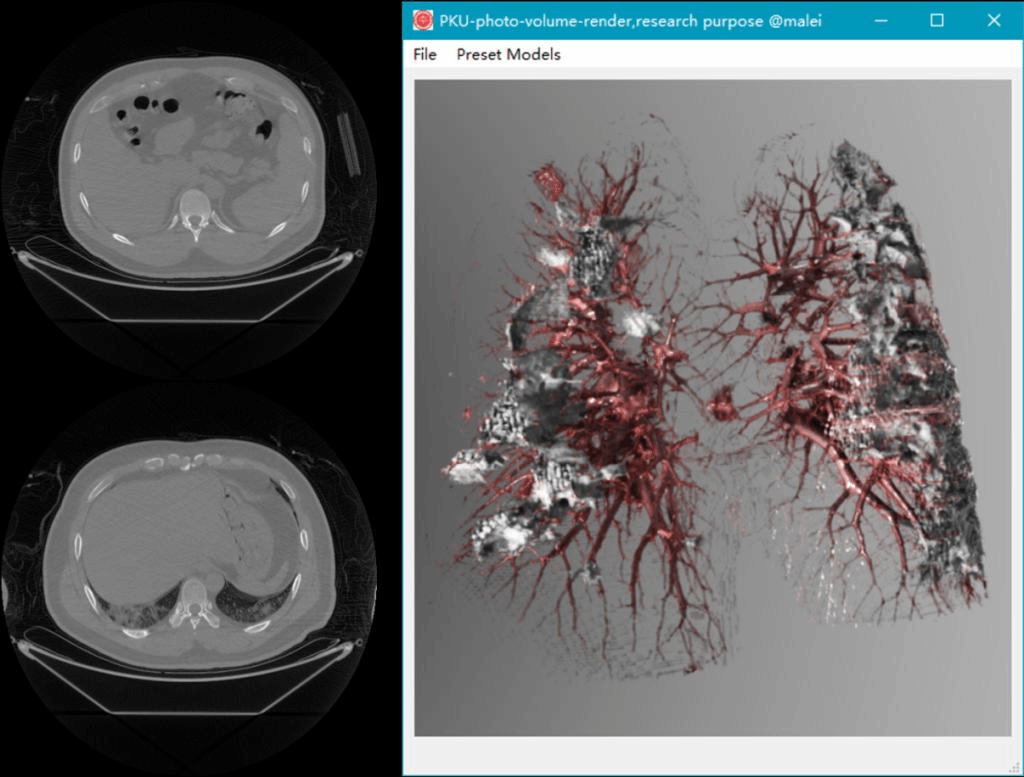Image resolution: width=1024 pixels, height=777 pixels.
Task: Open the Preset Models menu
Action: pos(508,55)
